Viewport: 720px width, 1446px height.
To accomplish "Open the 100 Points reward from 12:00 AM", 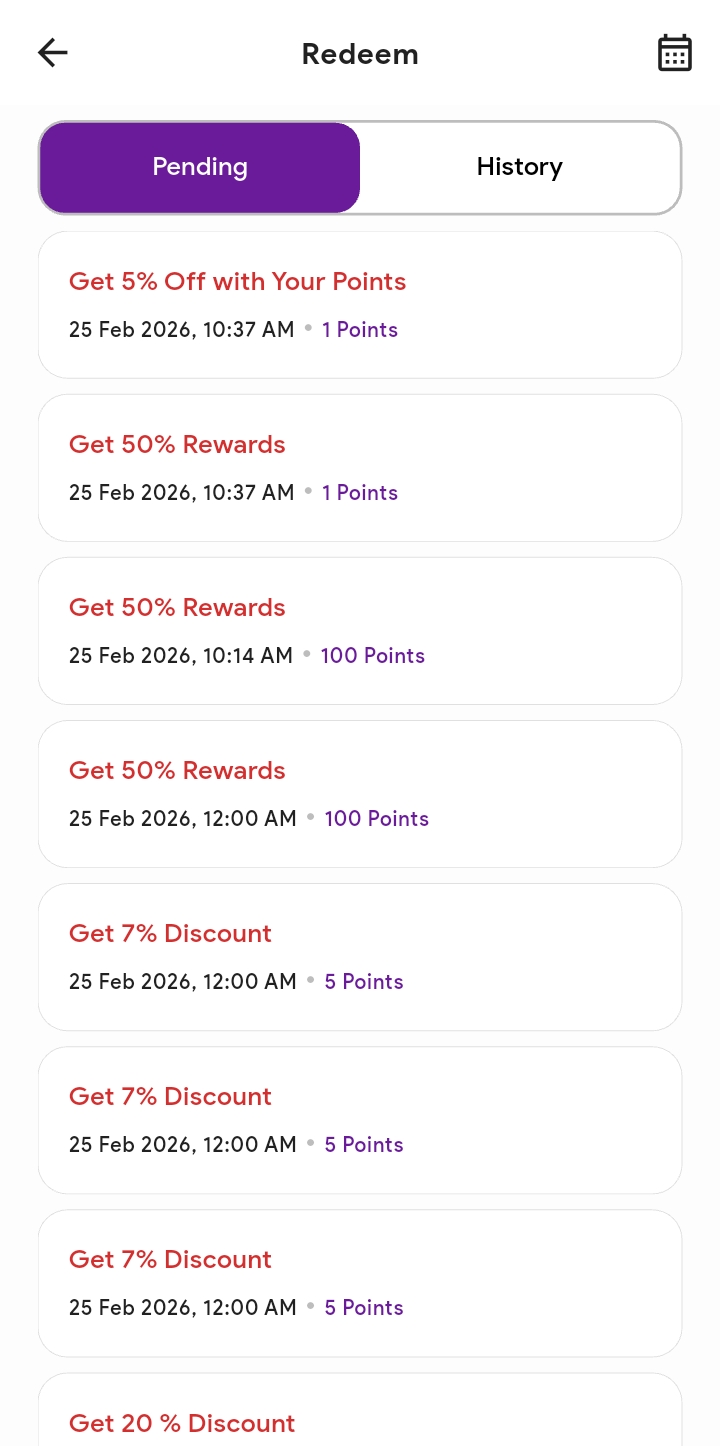I will click(x=360, y=794).
